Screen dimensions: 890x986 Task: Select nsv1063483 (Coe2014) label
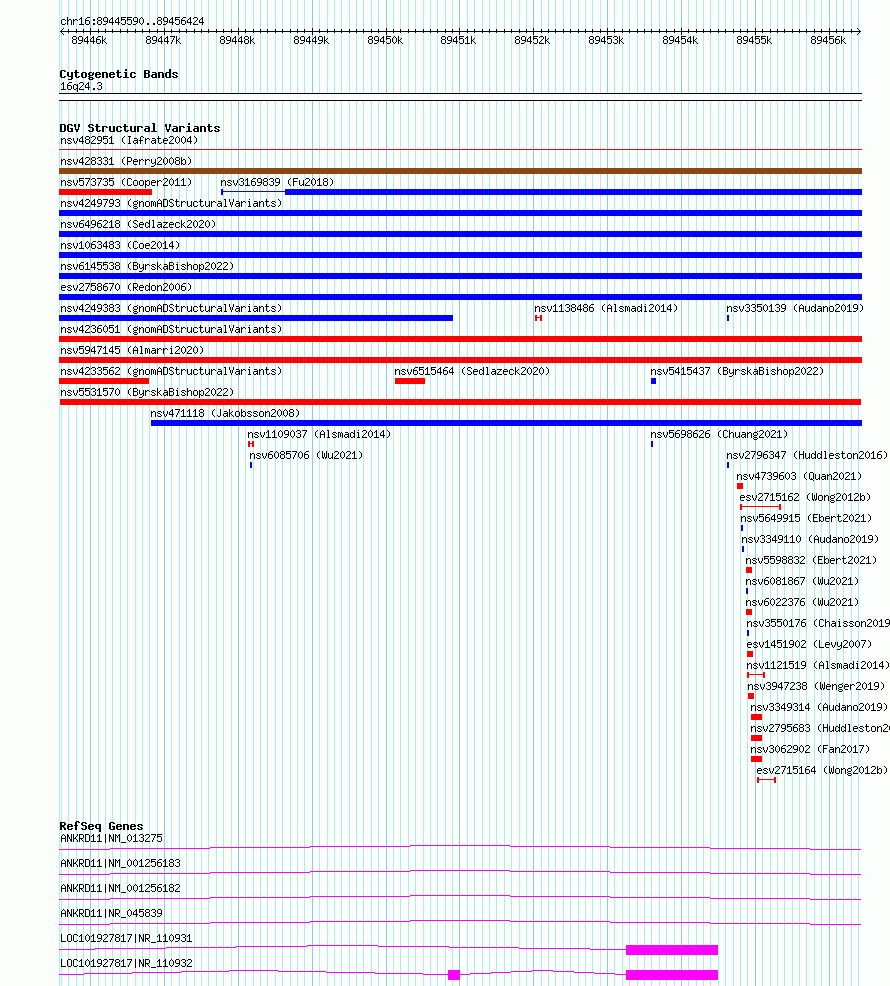click(120, 245)
